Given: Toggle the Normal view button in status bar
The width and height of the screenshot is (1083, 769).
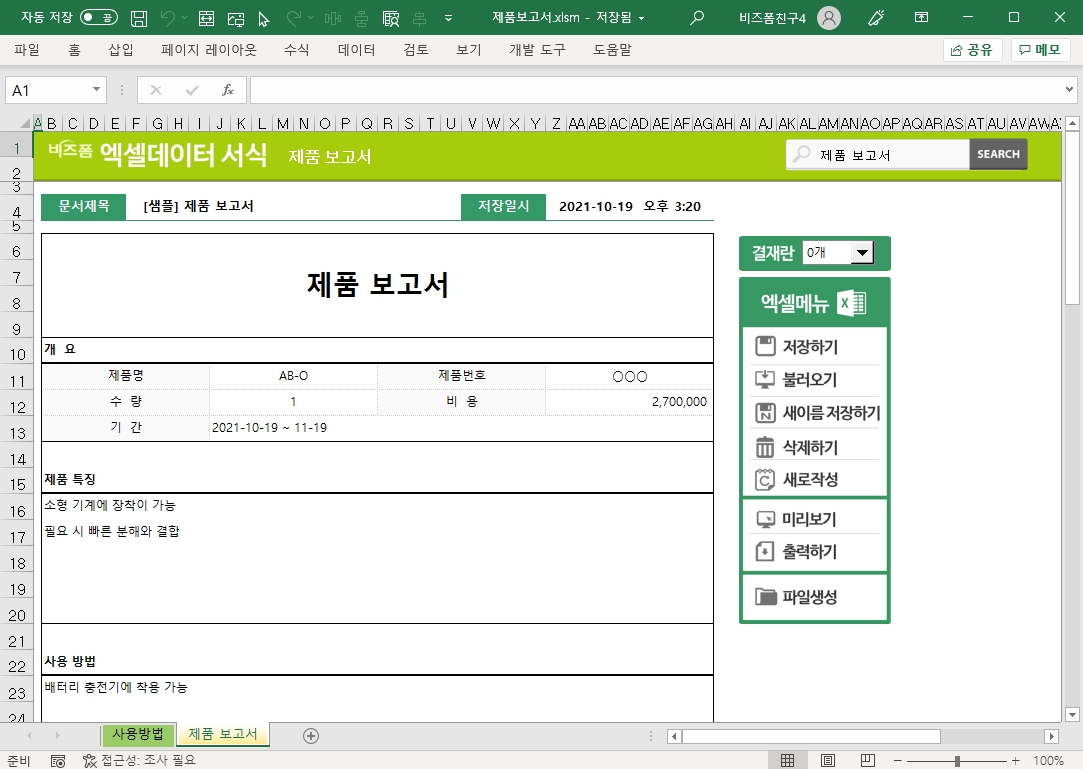Looking at the screenshot, I should click(788, 761).
